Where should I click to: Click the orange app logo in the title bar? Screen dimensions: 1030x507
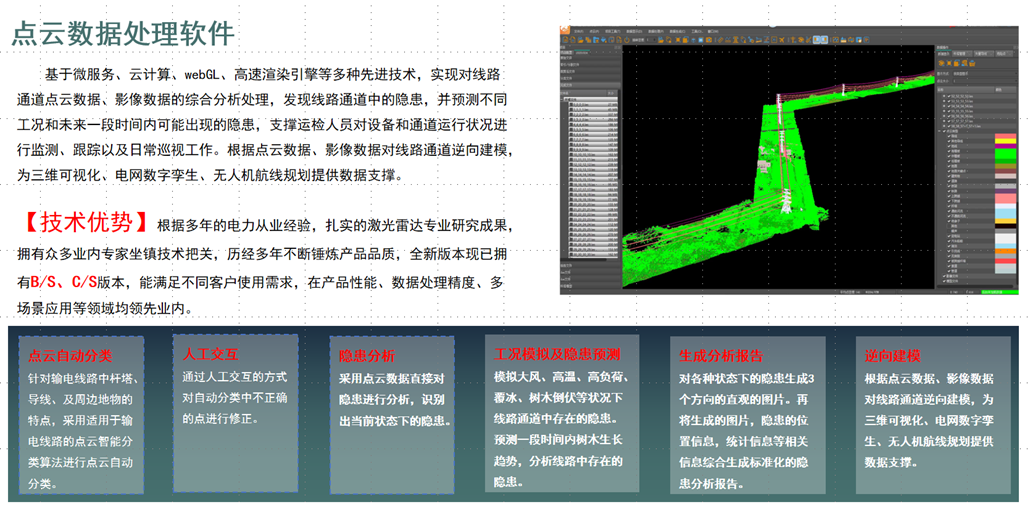[x=565, y=30]
